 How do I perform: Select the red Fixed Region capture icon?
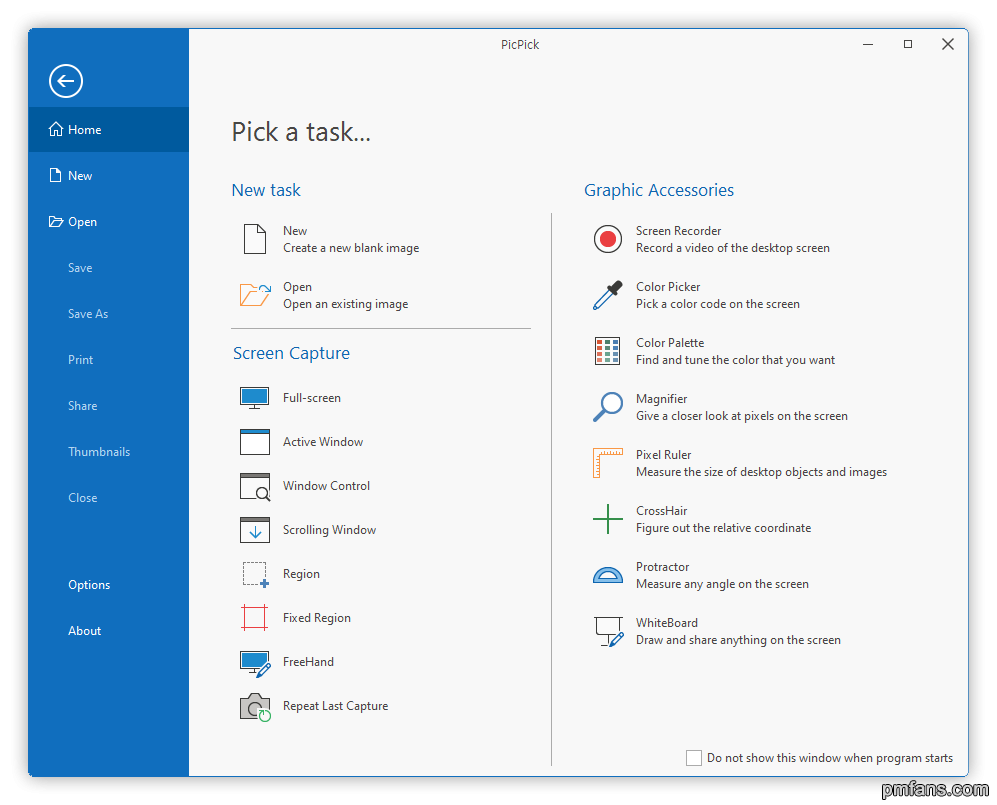254,617
